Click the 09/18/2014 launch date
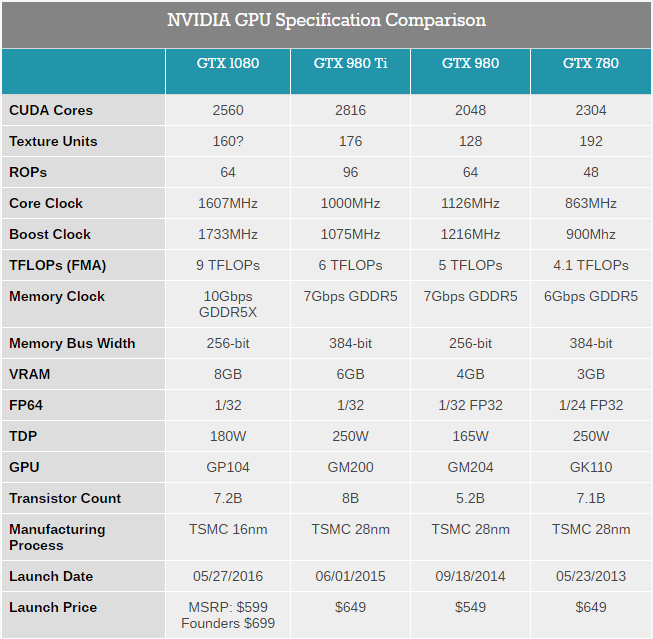653x639 pixels. [x=470, y=576]
